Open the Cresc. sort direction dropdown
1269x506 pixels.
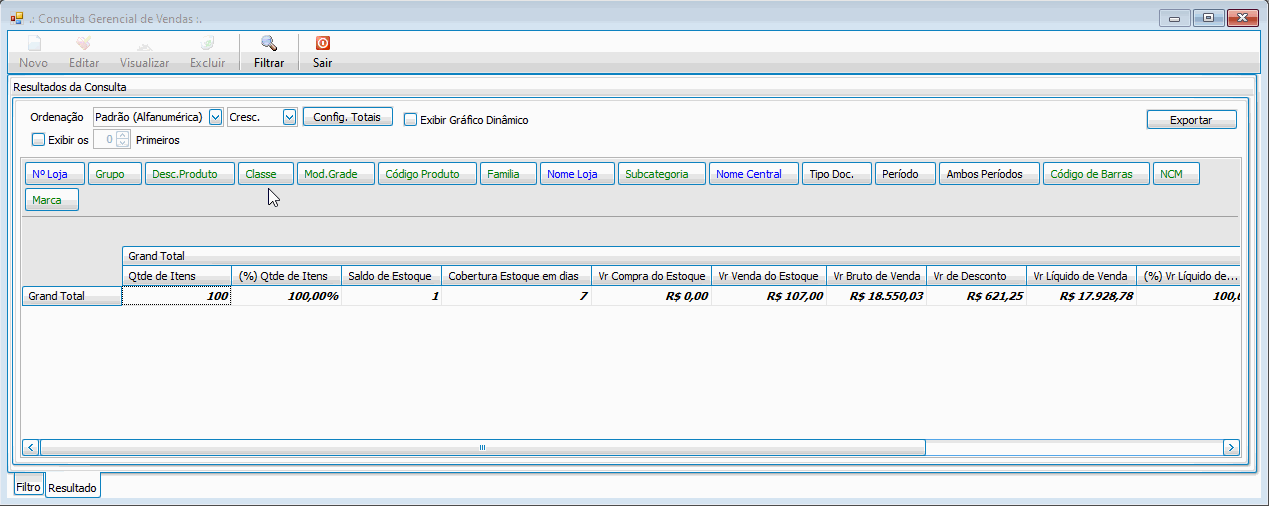click(x=290, y=117)
